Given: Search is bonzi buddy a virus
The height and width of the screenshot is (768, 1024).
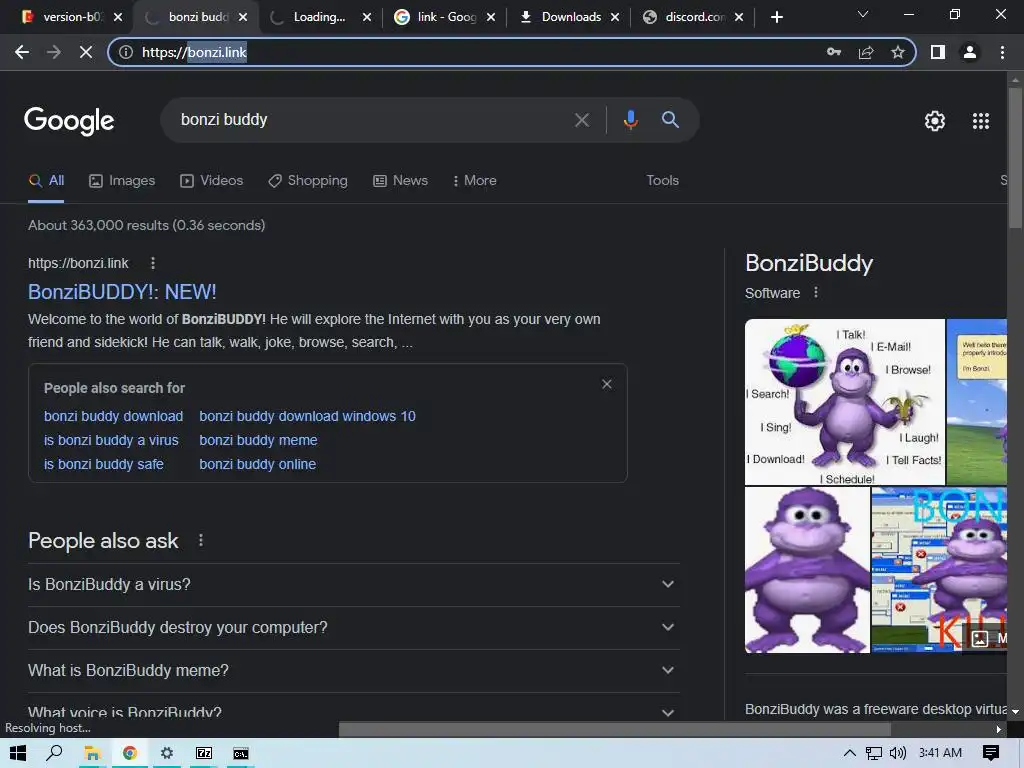Looking at the screenshot, I should [x=111, y=441].
